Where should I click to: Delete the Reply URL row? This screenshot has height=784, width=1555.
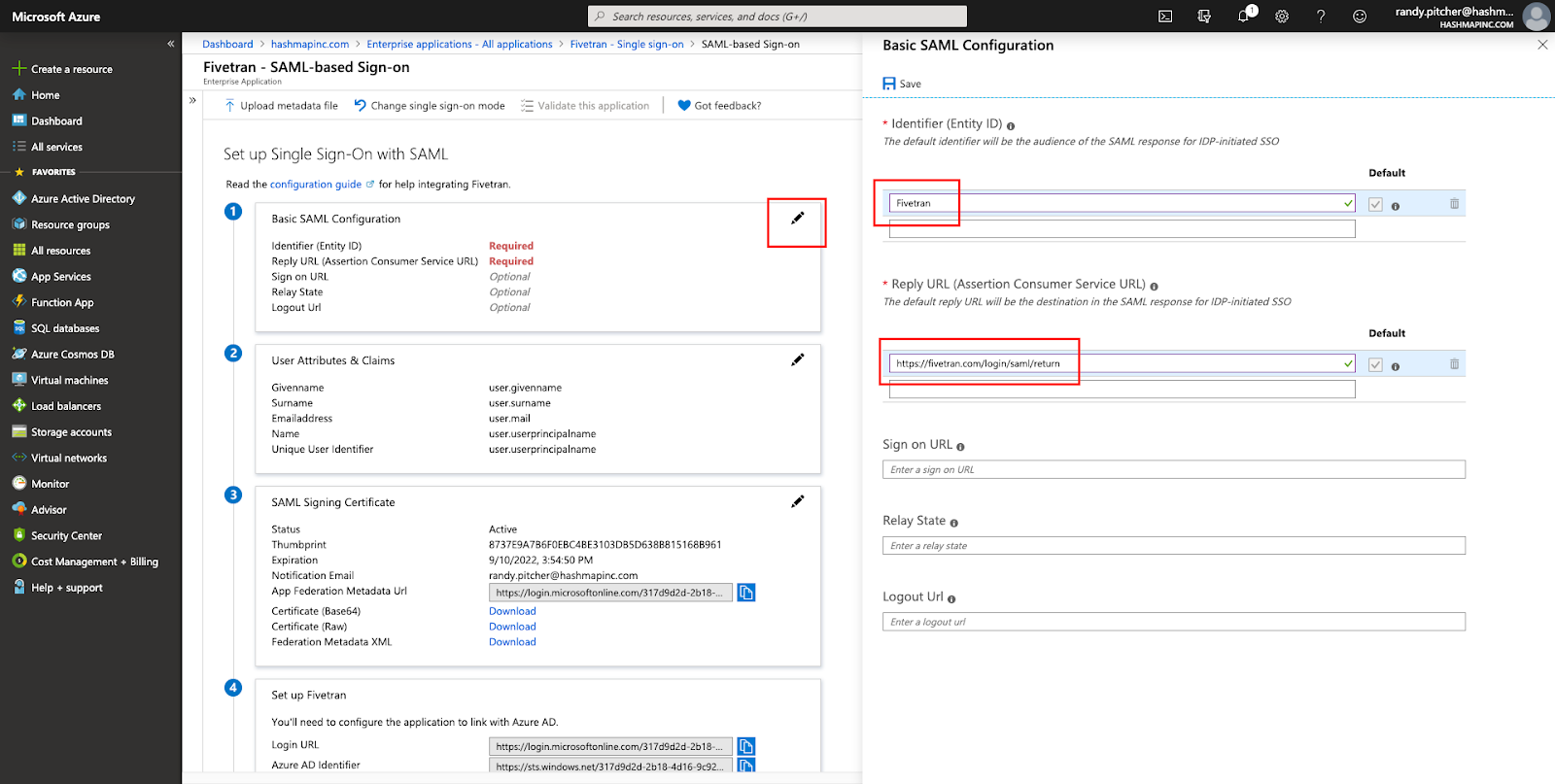(x=1455, y=364)
